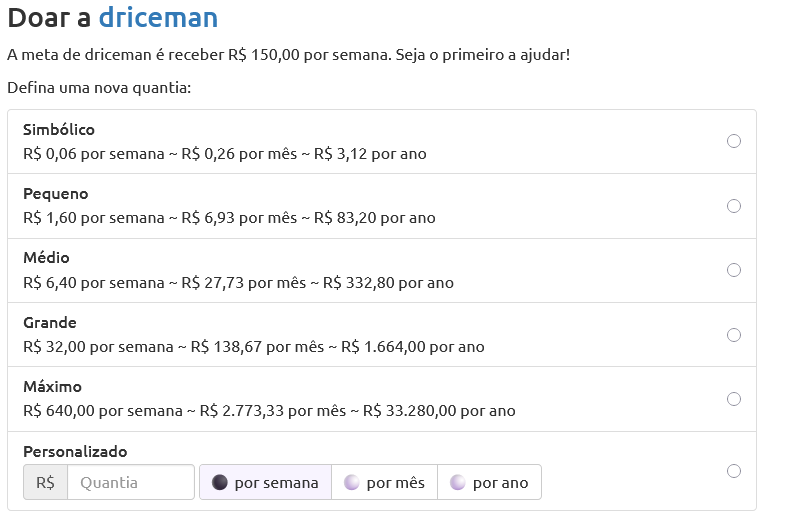Select the Grande radio button
789x524 pixels.
pos(734,335)
